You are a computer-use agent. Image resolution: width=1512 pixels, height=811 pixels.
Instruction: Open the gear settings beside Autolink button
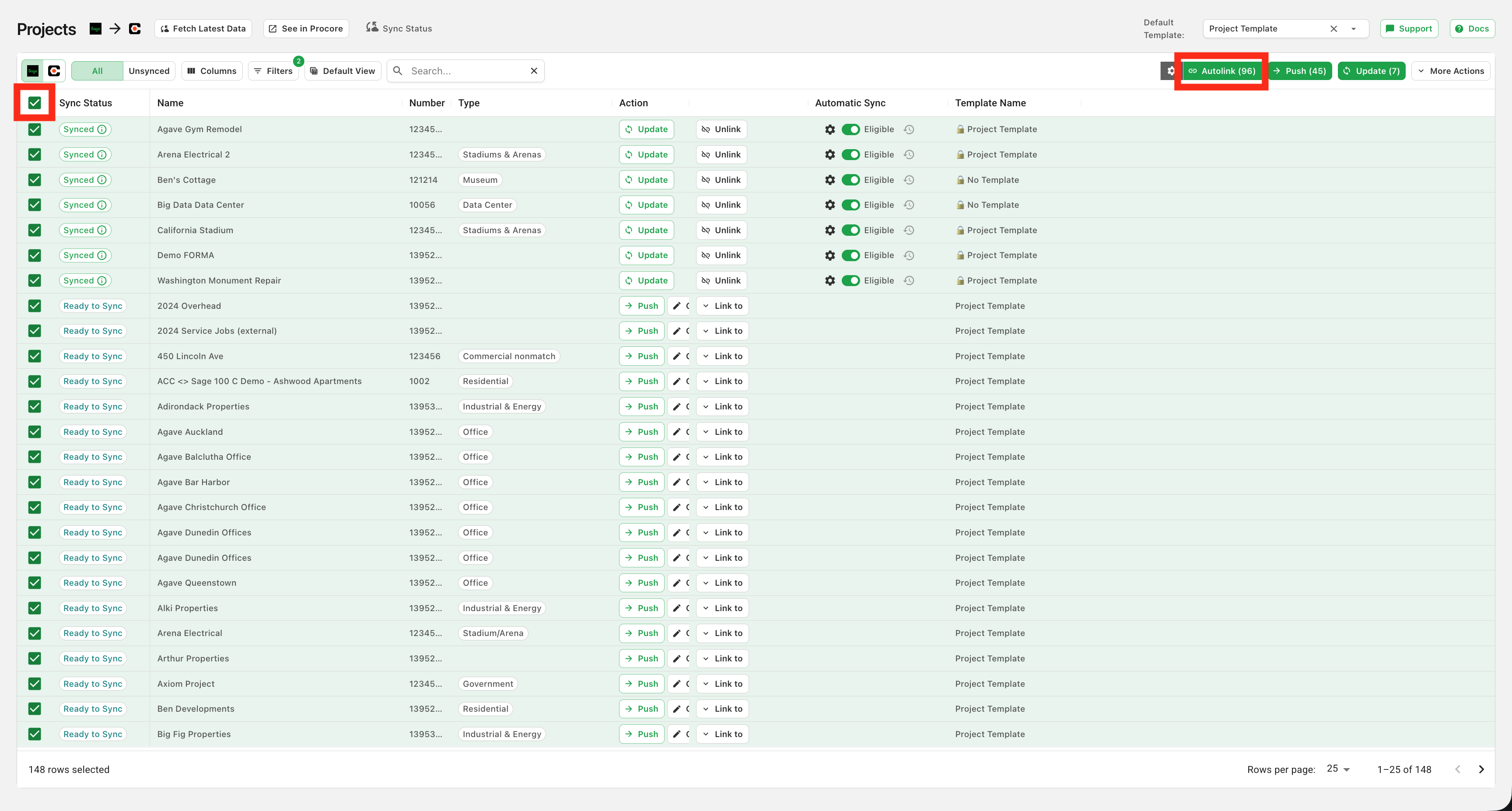(x=1170, y=71)
